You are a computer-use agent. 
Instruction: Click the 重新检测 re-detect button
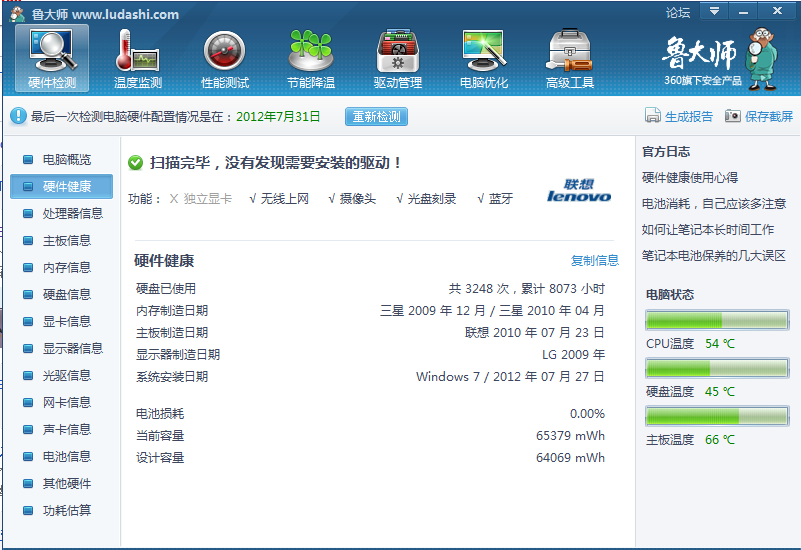coord(376,116)
